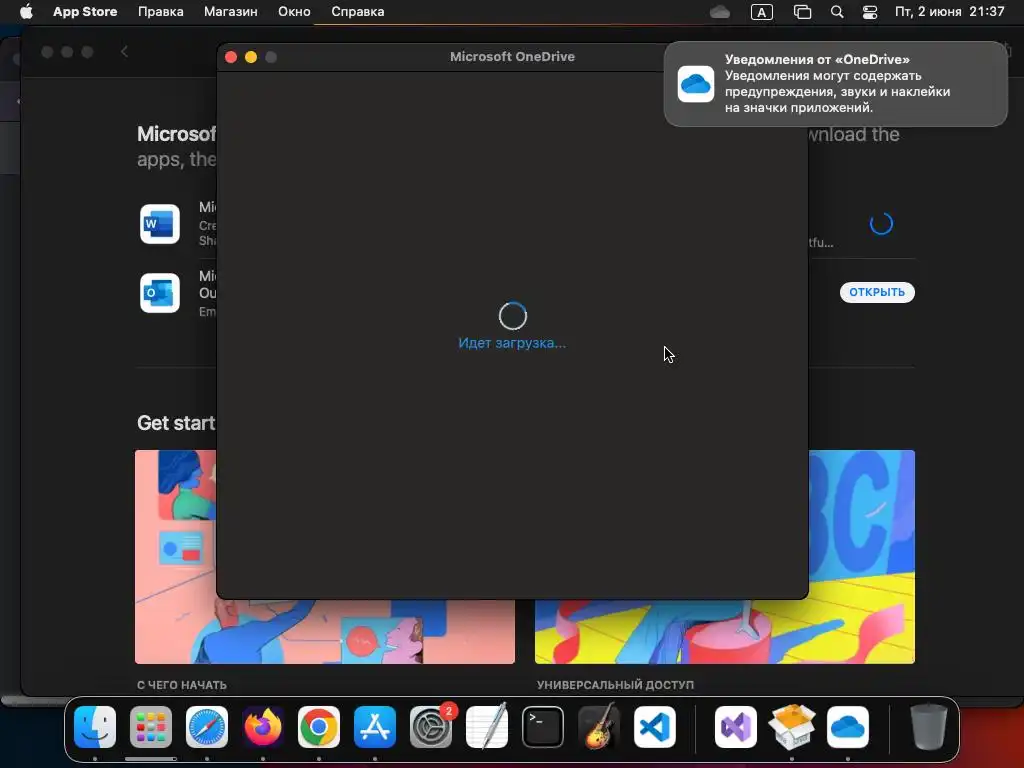The image size is (1024, 768).
Task: Launch Safari from the Dock
Action: click(207, 727)
